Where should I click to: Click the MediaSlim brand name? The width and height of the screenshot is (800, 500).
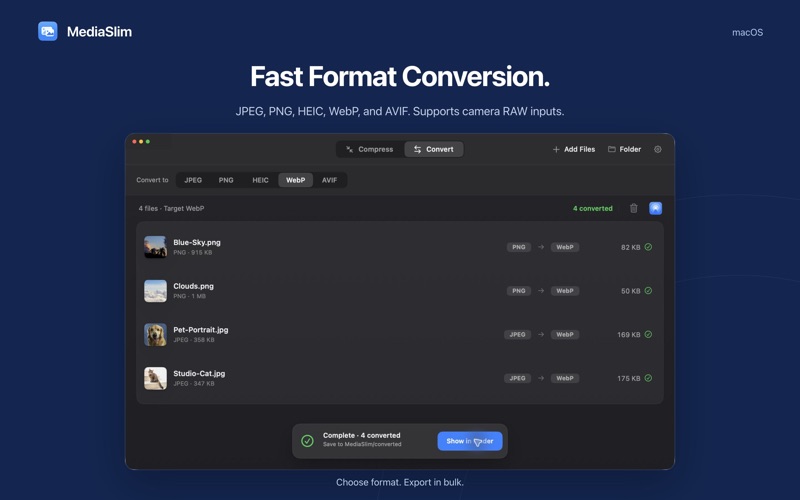tap(99, 32)
